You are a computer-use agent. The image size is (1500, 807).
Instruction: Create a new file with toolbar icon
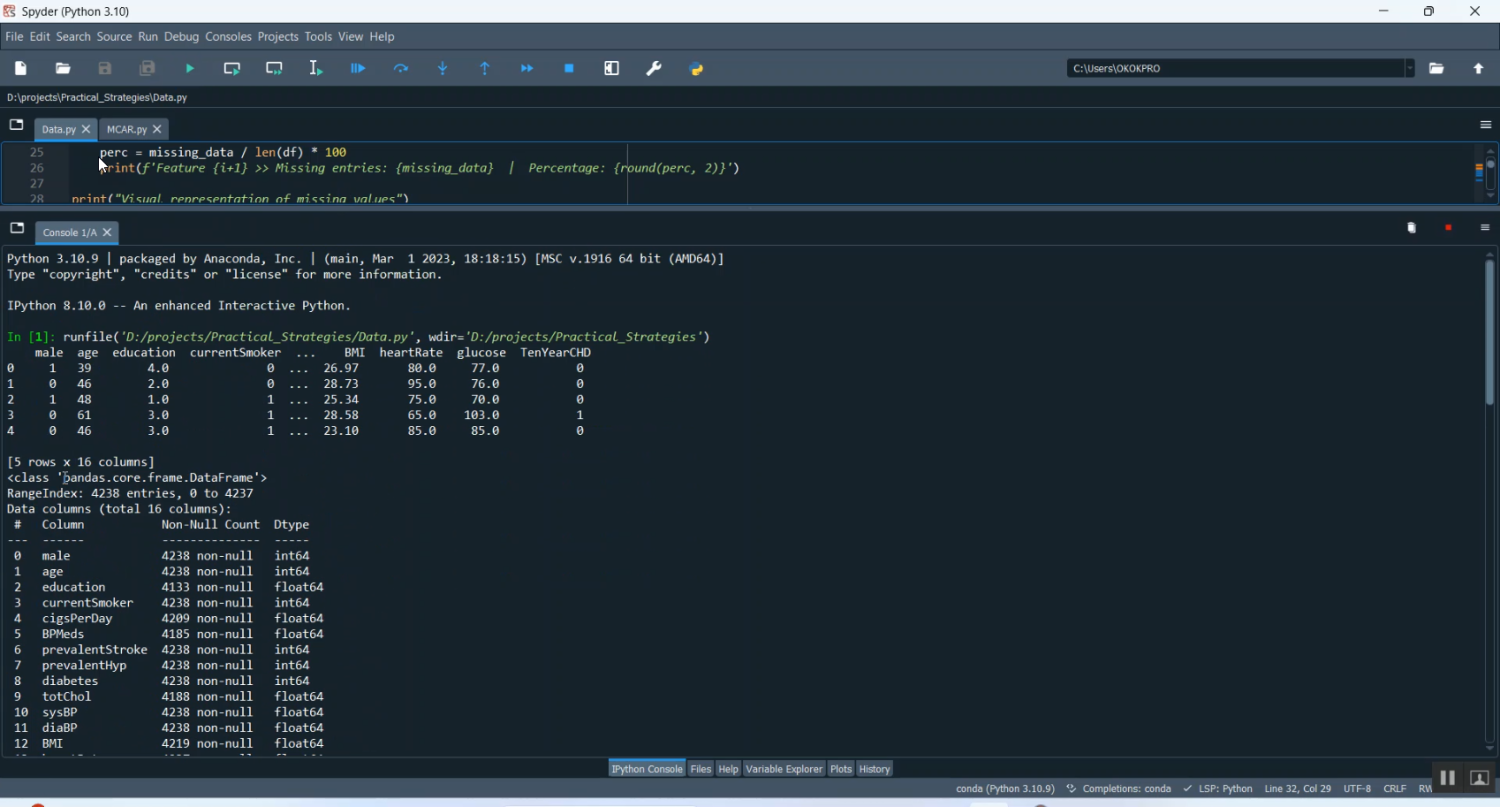21,69
